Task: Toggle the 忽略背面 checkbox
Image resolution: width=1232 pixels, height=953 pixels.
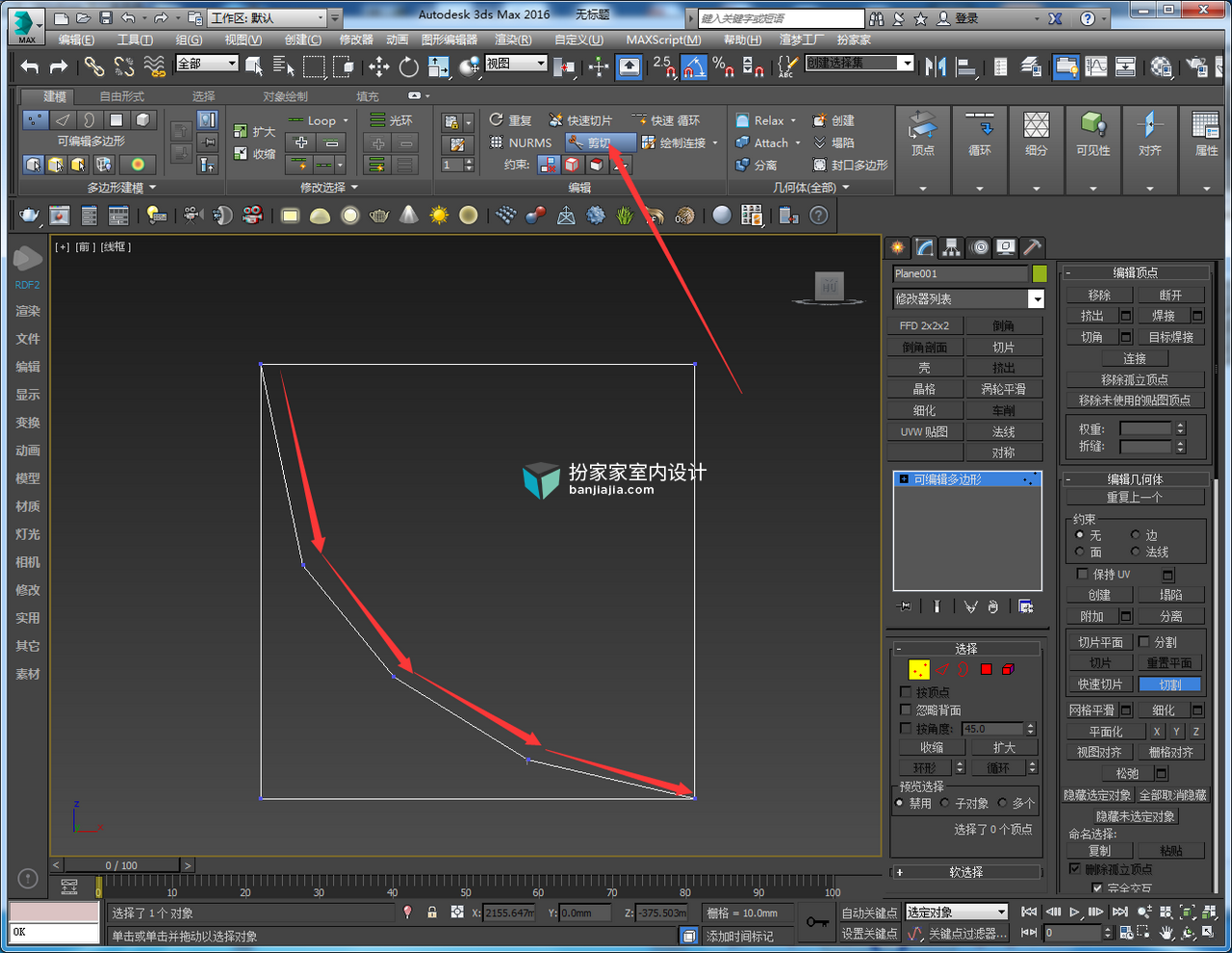Action: (906, 710)
